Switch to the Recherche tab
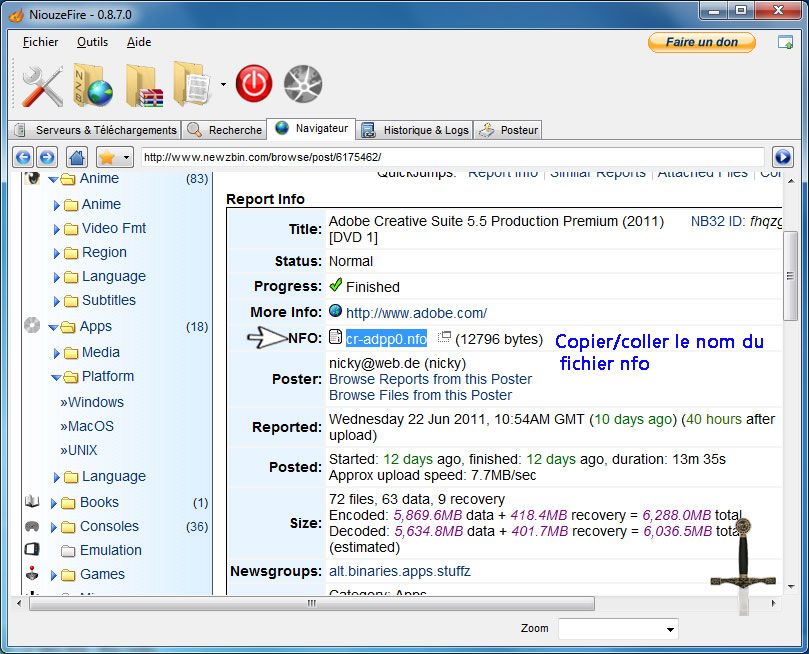 (224, 130)
